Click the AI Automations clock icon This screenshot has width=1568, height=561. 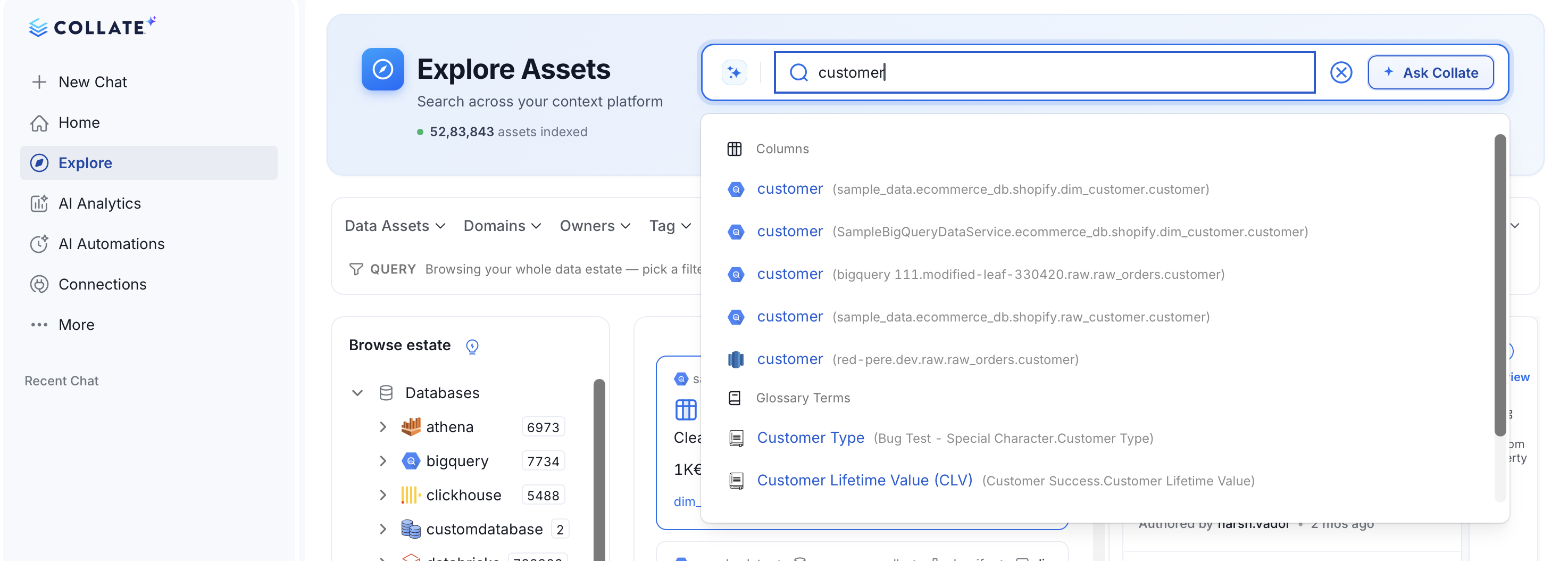pos(39,244)
